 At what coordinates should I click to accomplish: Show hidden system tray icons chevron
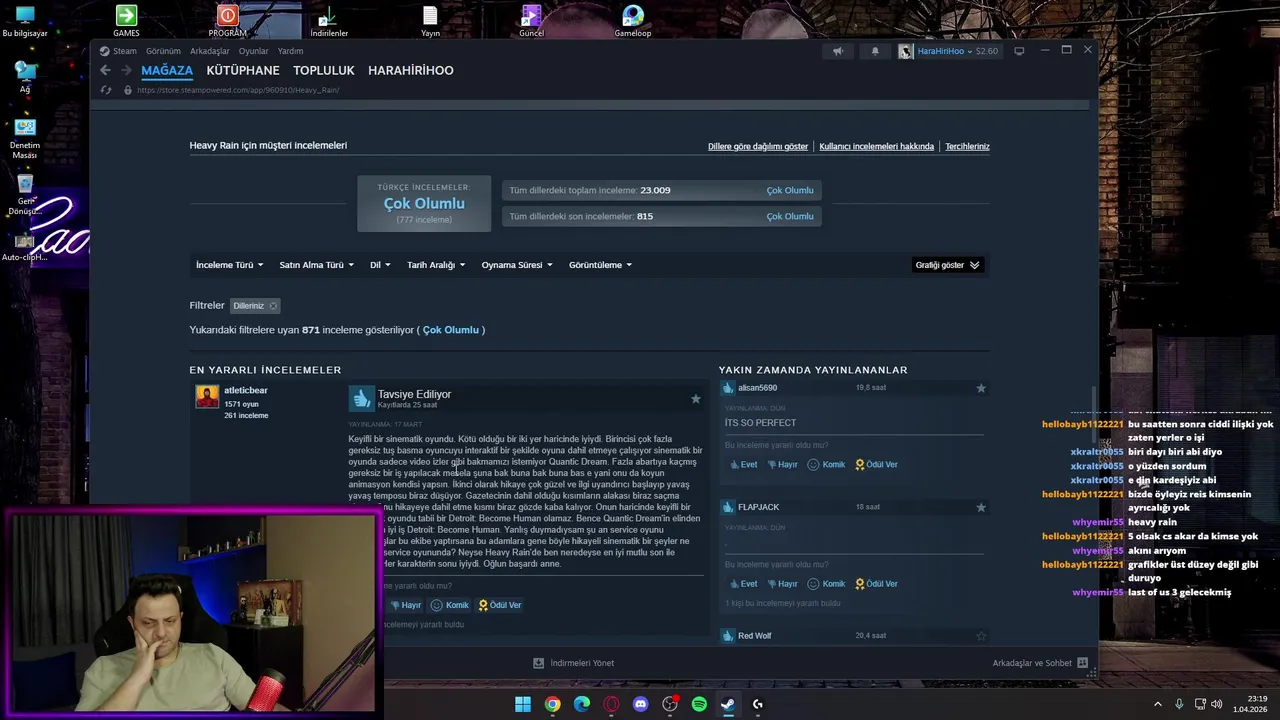click(1158, 704)
